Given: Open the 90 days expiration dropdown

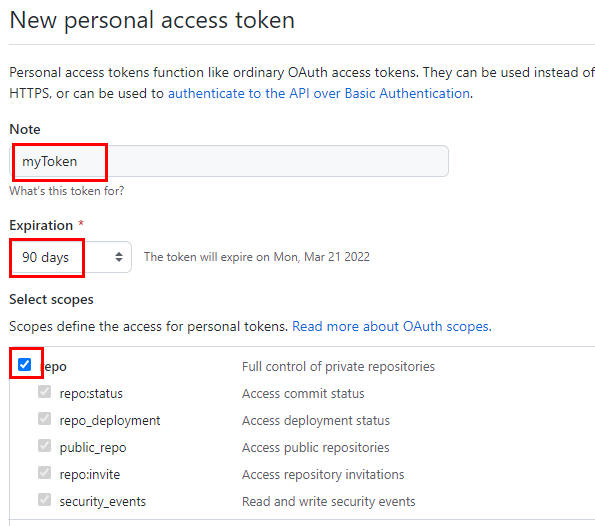Looking at the screenshot, I should coord(71,257).
